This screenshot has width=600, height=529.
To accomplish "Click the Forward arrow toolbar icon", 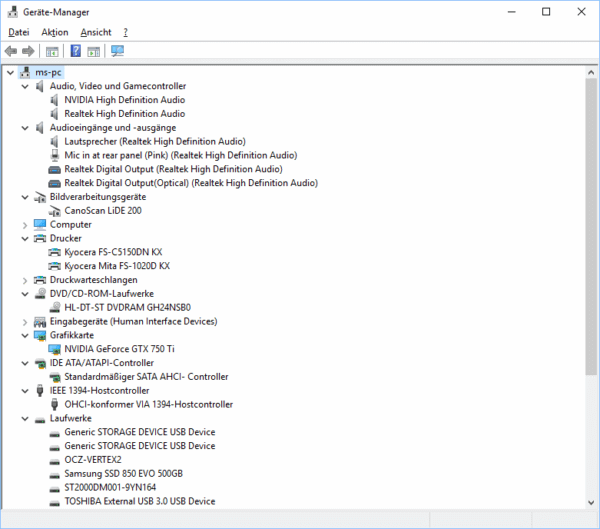I will tap(28, 51).
